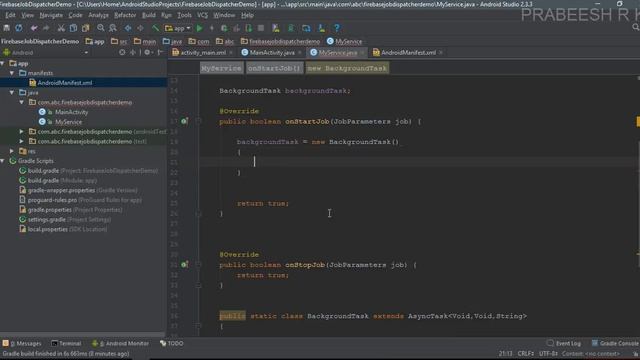The image size is (640, 360).
Task: Open the app run configuration dropdown
Action: pos(178,28)
